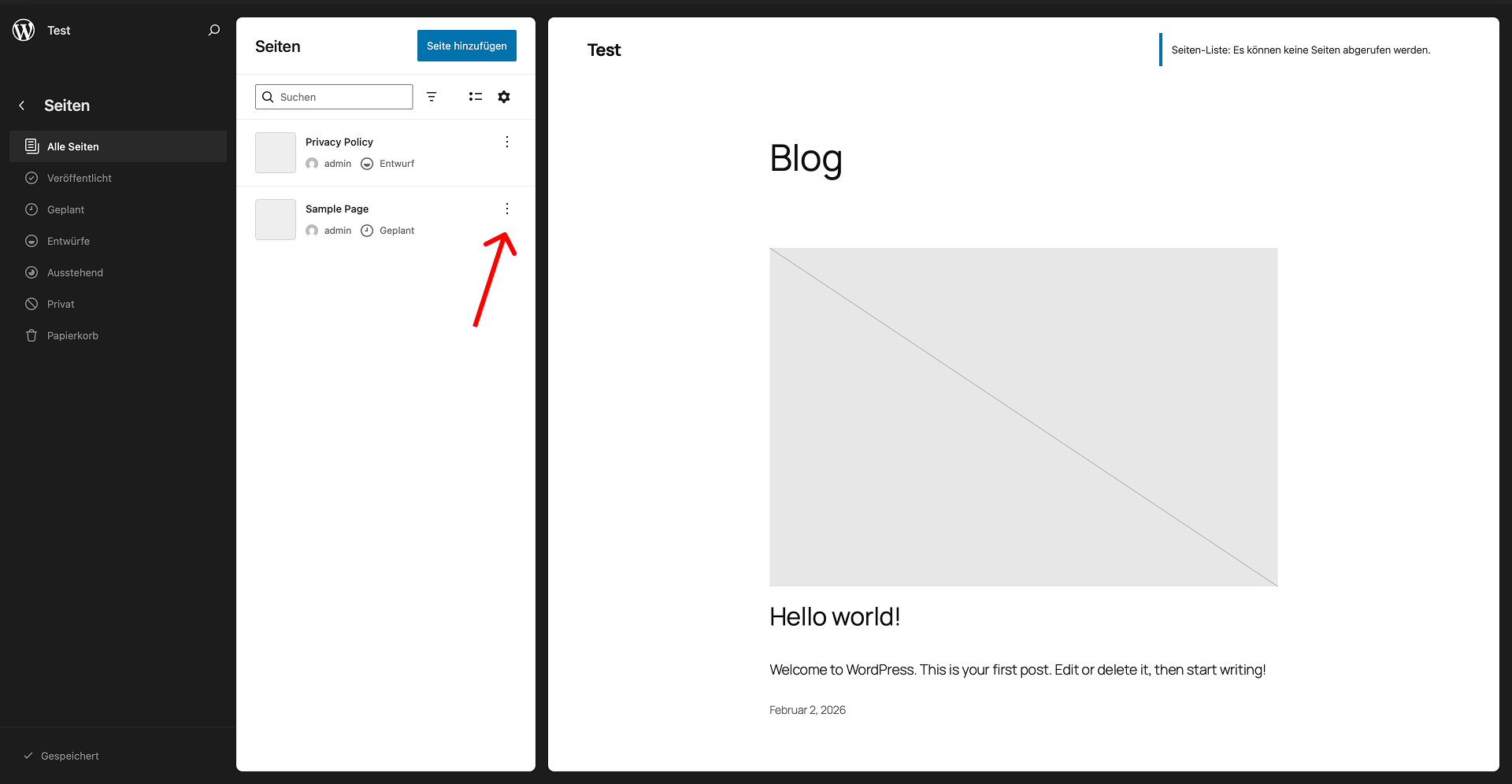
Task: Open the layout list-view icon
Action: 476,97
